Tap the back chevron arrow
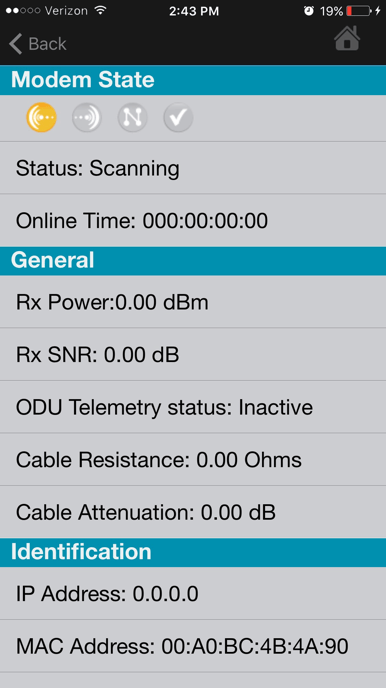Viewport: 386px width, 688px height. [x=16, y=44]
